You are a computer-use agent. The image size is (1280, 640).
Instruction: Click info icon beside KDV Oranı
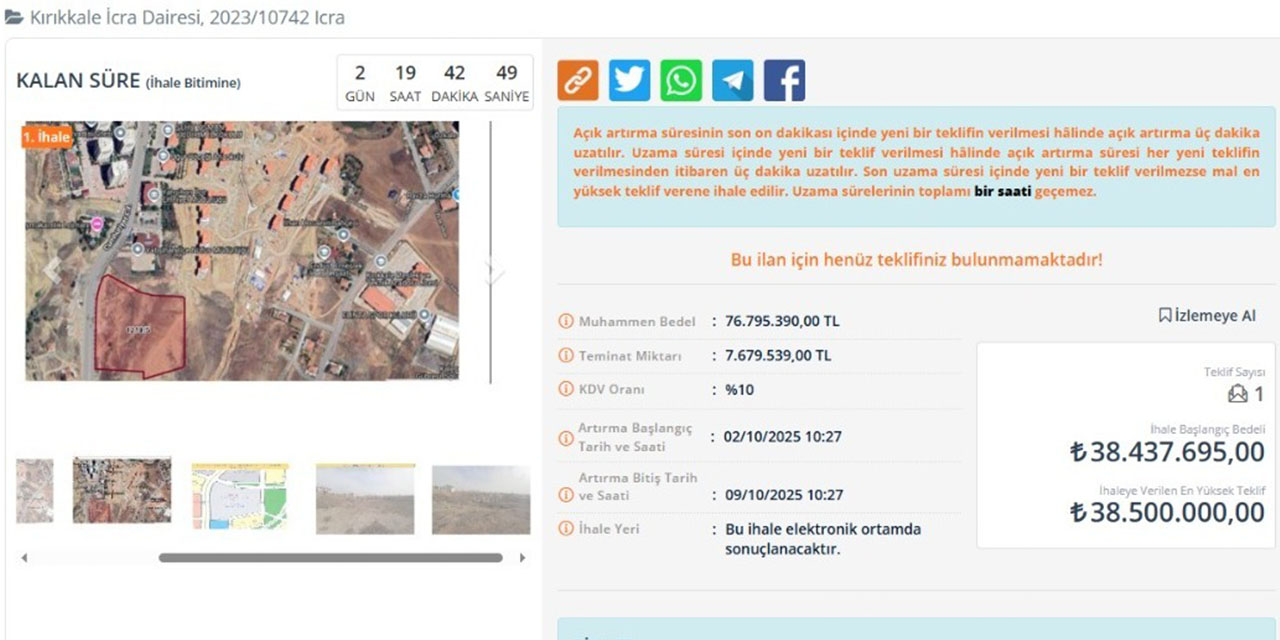pos(566,390)
